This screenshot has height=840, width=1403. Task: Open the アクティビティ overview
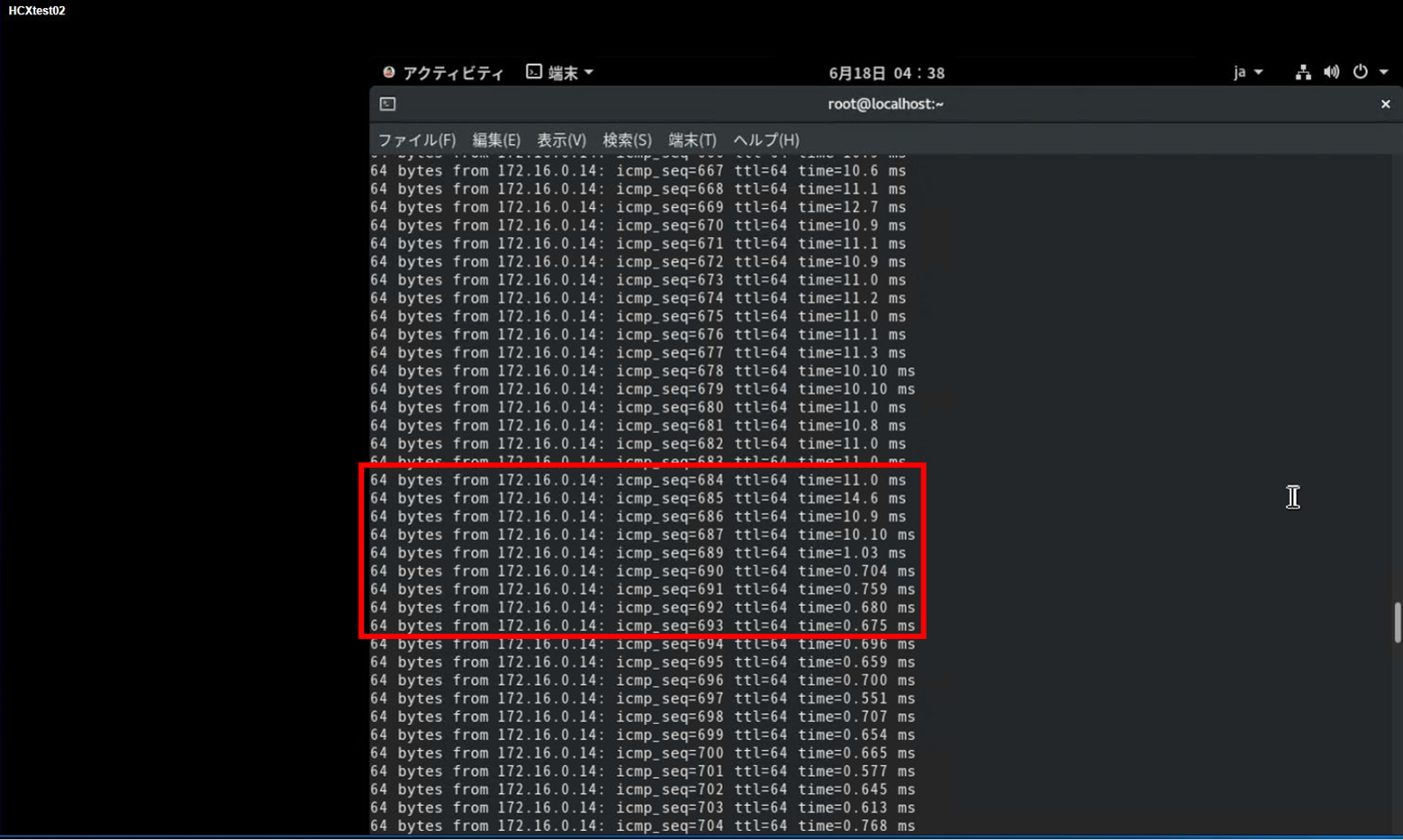[443, 73]
